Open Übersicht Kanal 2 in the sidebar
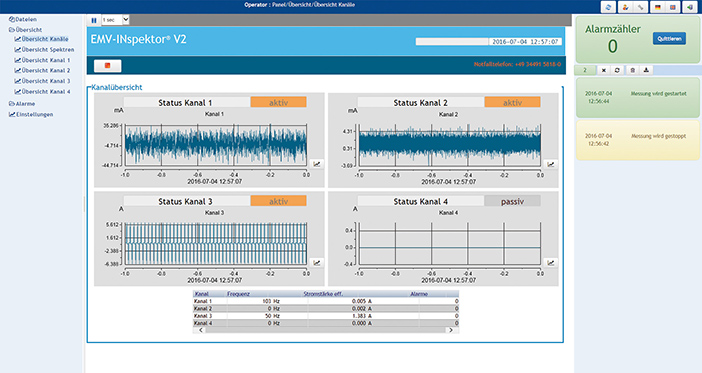Image resolution: width=702 pixels, height=373 pixels. (x=43, y=70)
